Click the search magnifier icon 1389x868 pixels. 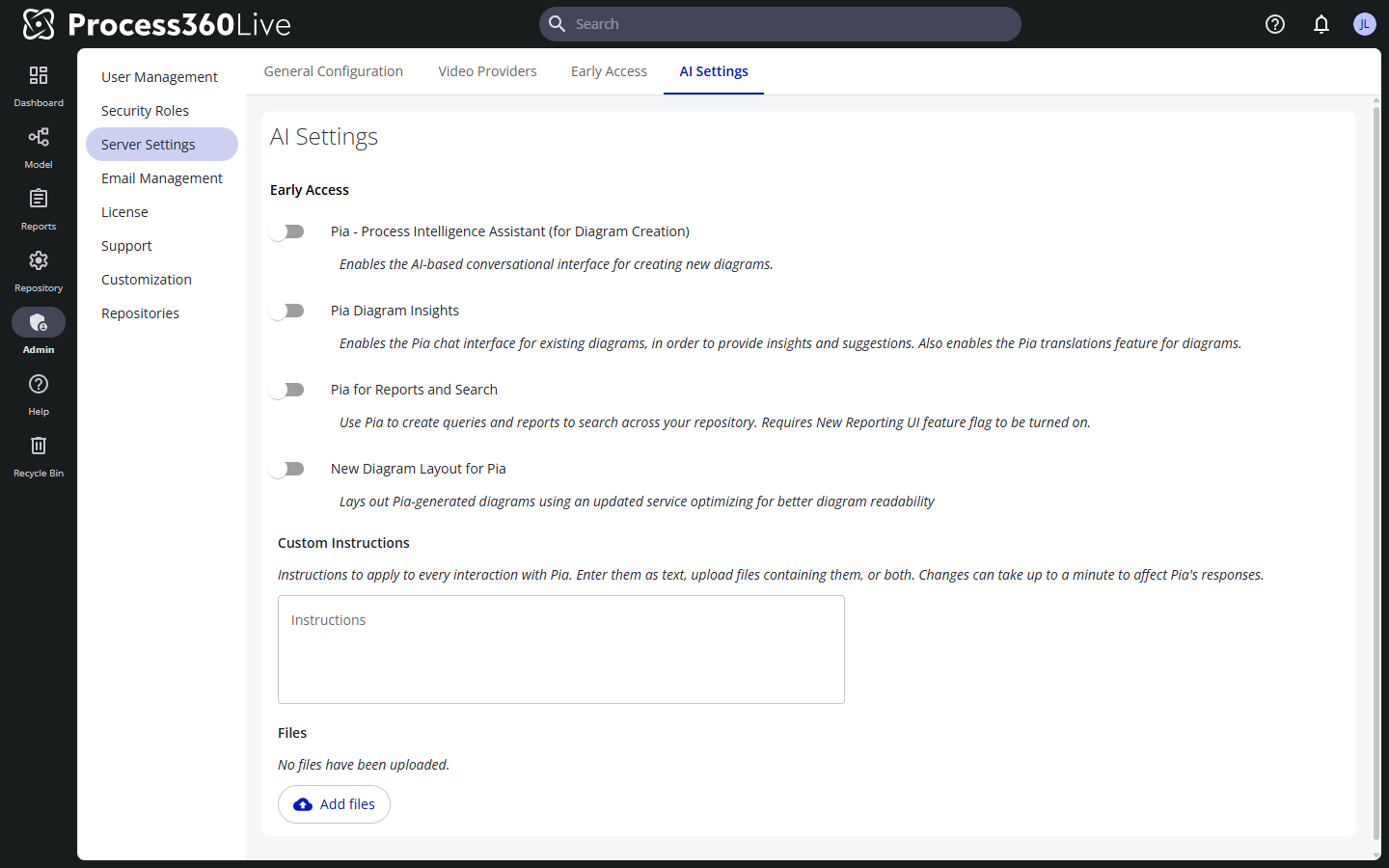click(x=557, y=24)
